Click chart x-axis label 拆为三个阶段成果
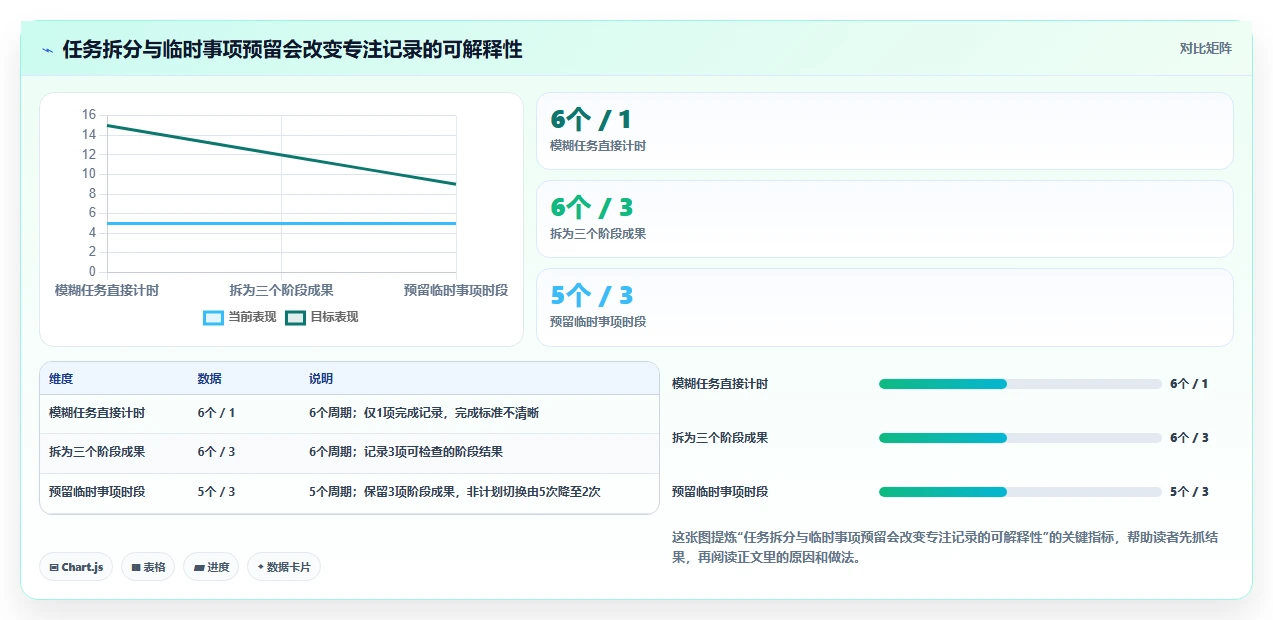 coord(281,290)
